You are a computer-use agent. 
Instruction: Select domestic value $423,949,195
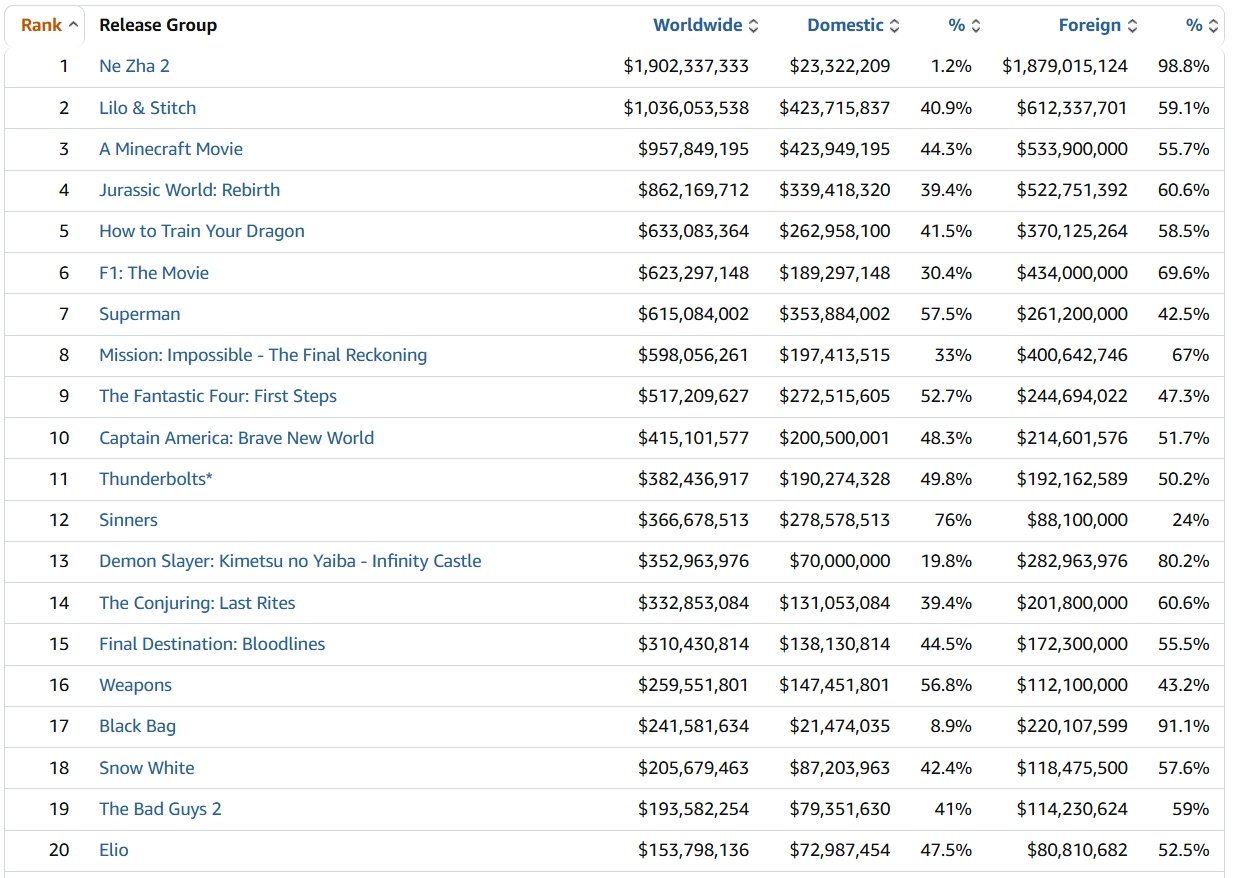pos(835,148)
